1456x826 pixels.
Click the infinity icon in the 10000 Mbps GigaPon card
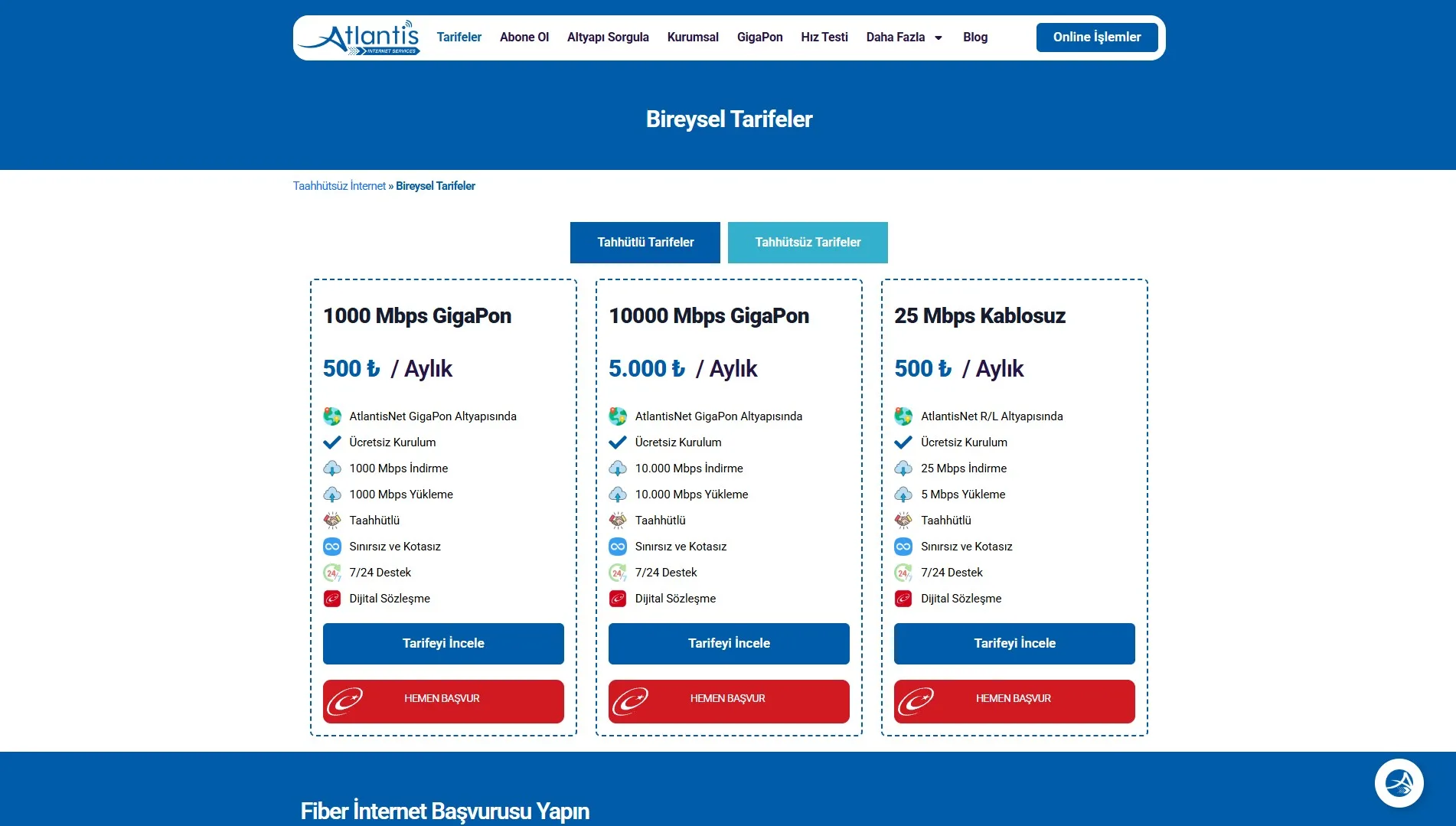618,547
